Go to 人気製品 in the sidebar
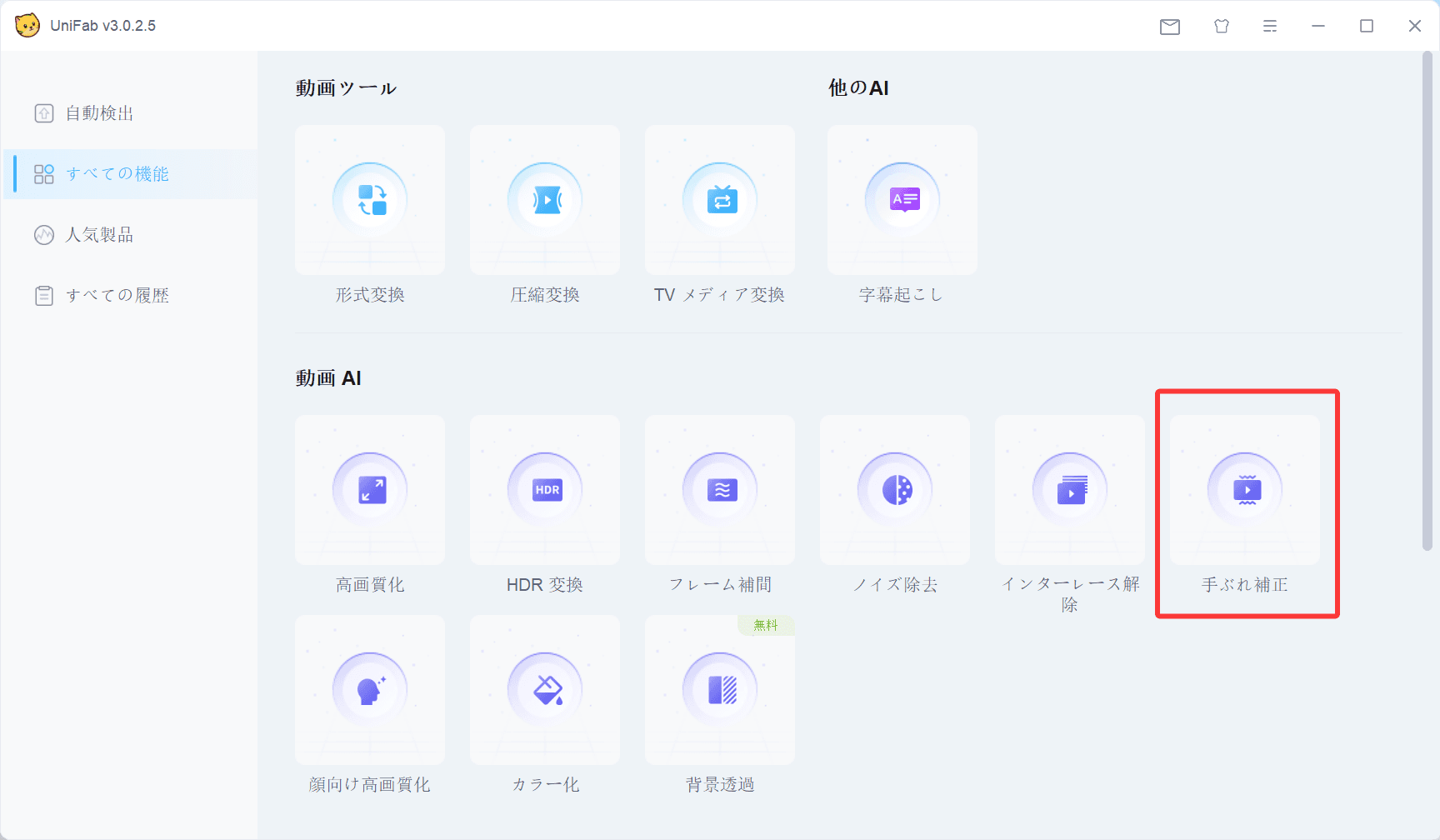 [100, 235]
